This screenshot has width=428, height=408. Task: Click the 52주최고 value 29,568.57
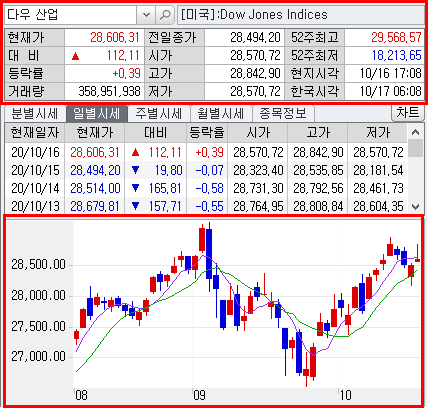(396, 37)
